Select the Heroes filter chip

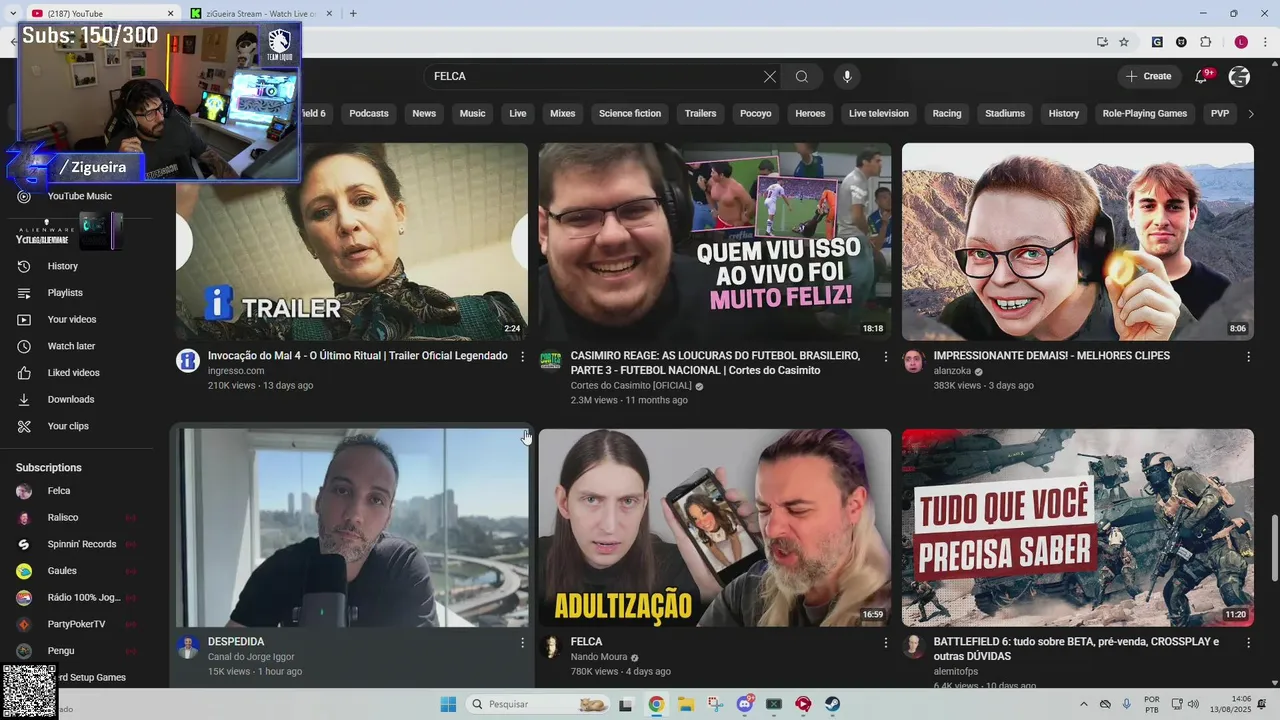tap(810, 114)
